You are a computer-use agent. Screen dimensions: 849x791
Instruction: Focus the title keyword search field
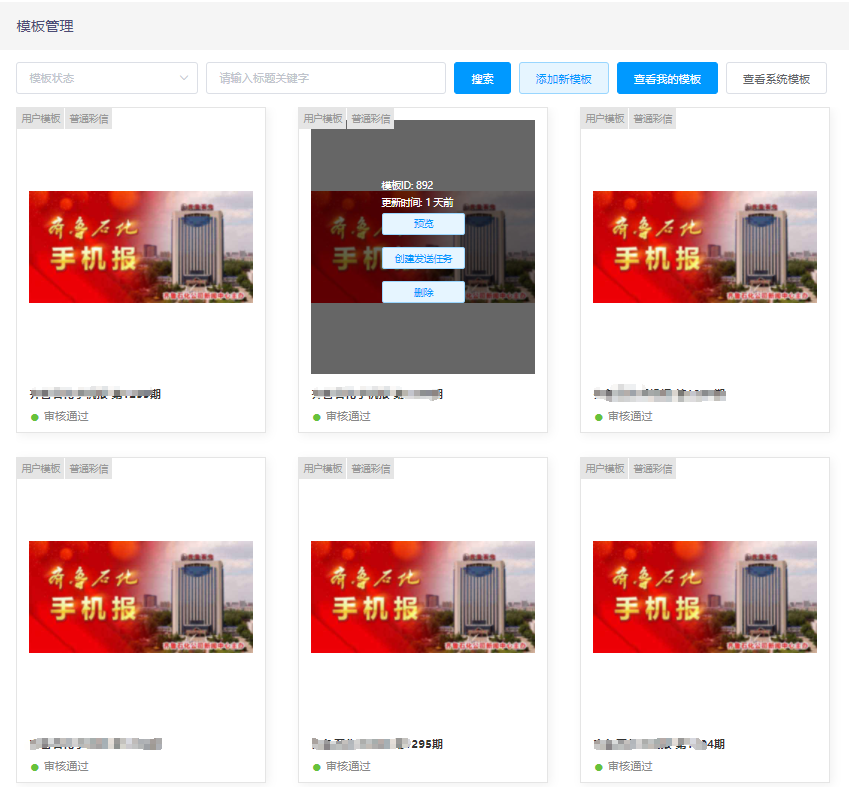[325, 78]
